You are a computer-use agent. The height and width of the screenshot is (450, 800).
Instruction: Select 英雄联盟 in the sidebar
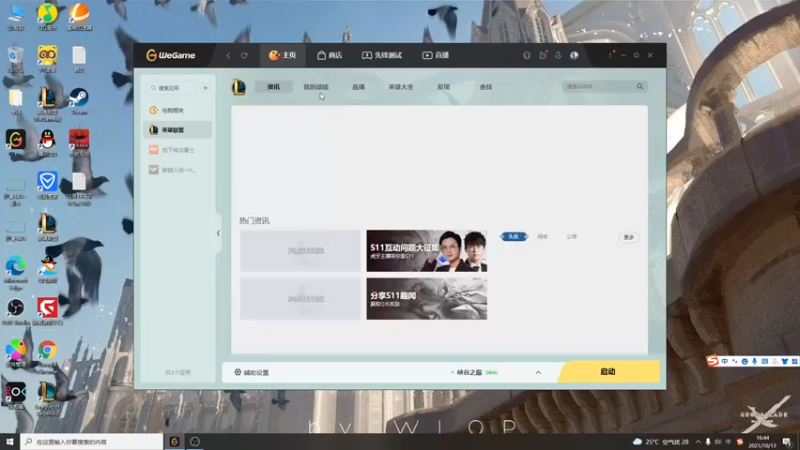177,130
